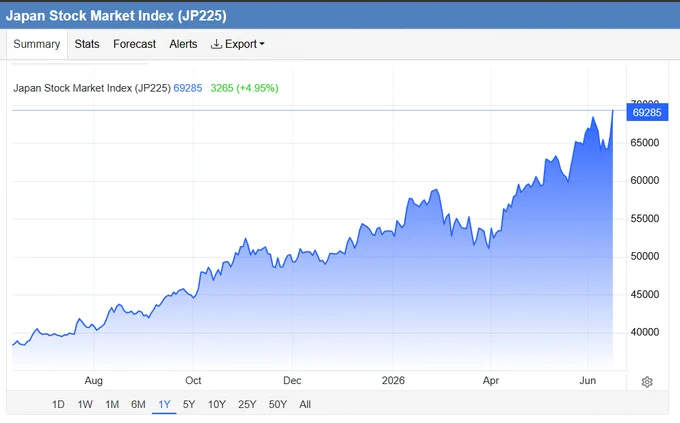This screenshot has height=423, width=680.
Task: Click the 60000 y-axis label
Action: click(x=644, y=180)
